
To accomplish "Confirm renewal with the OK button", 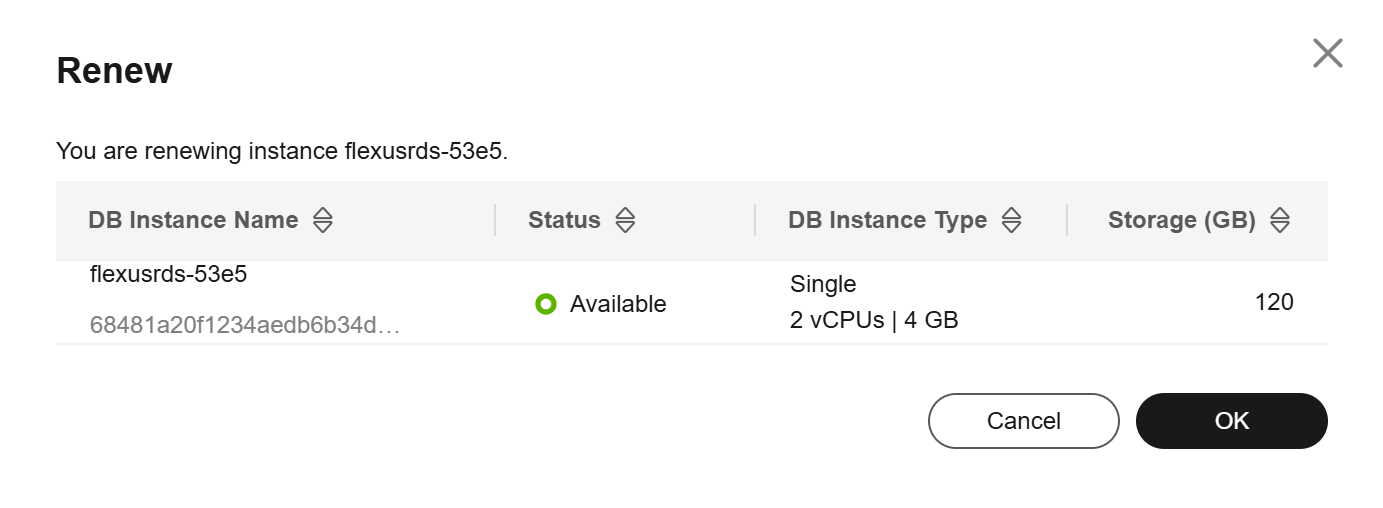I will click(x=1231, y=421).
